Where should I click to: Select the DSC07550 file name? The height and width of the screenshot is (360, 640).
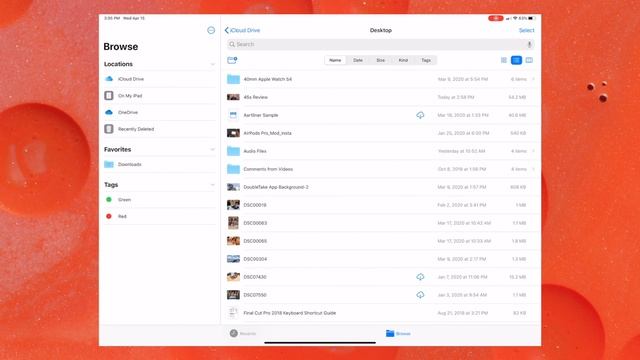(x=255, y=295)
